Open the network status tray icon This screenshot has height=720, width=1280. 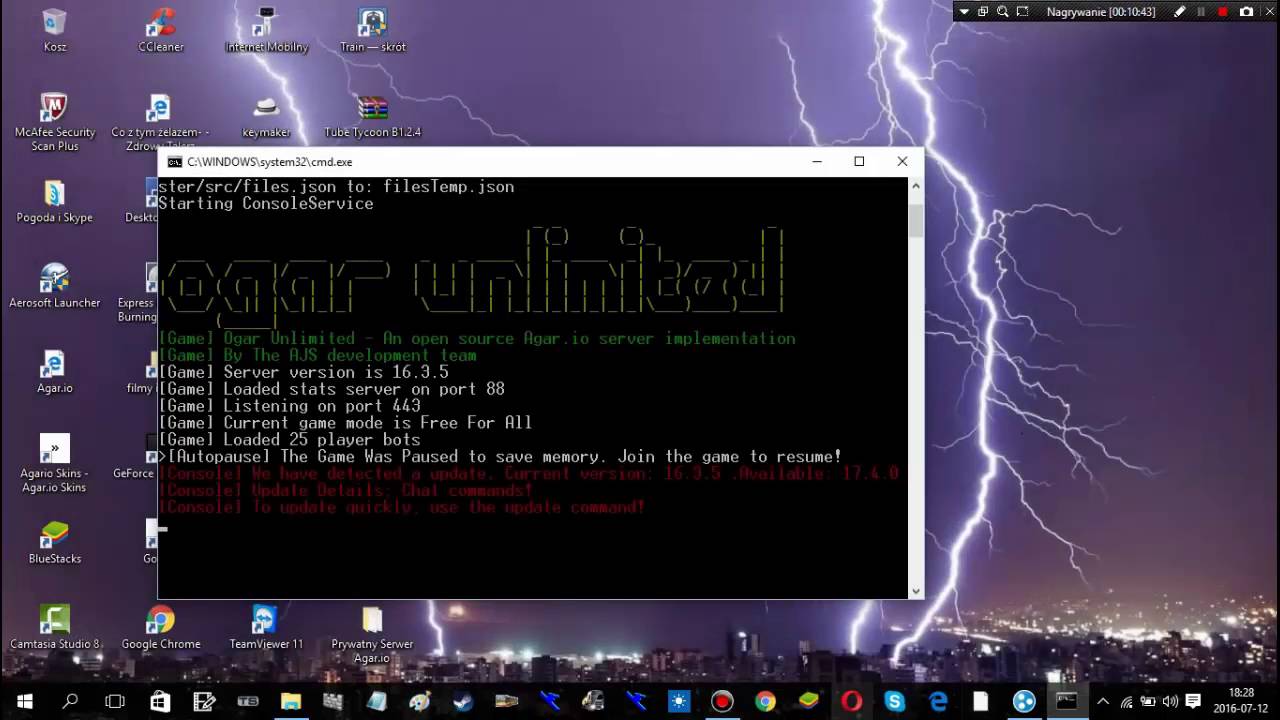[x=1127, y=702]
